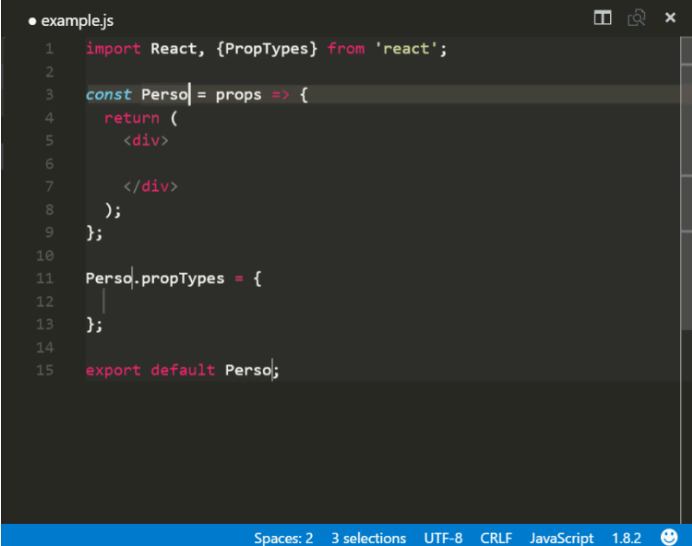This screenshot has height=546, width=692.
Task: Open the changes preview icon in the tab bar
Action: click(636, 18)
